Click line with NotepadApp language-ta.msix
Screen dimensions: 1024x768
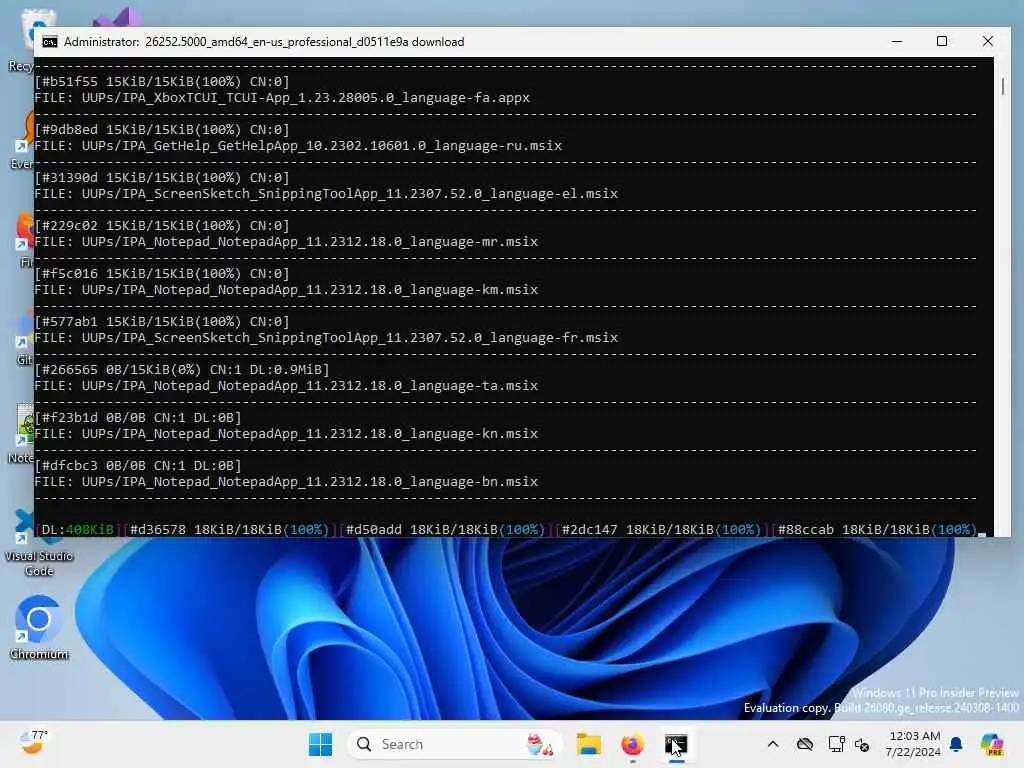(x=286, y=386)
